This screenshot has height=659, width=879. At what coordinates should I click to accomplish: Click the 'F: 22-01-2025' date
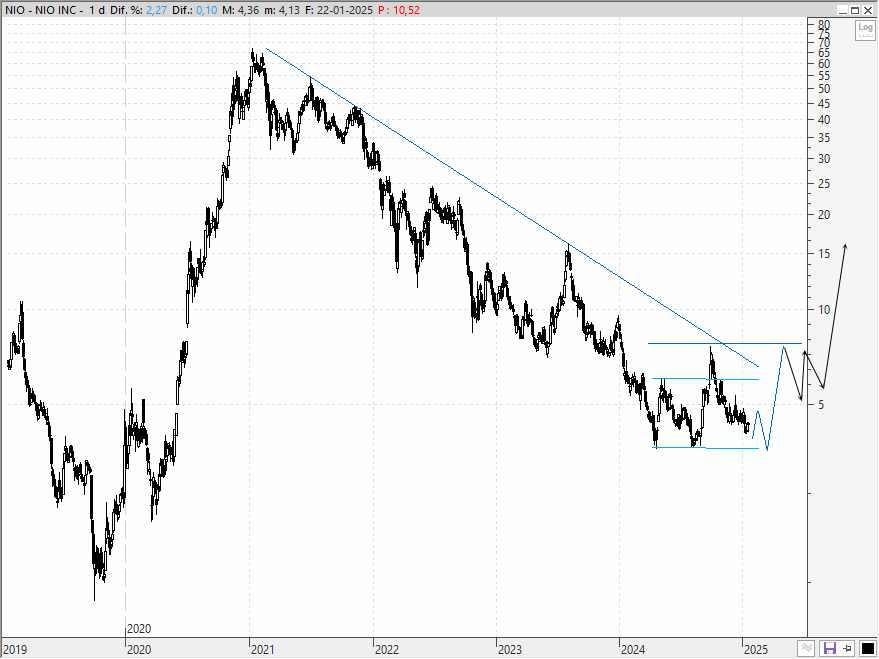[339, 10]
